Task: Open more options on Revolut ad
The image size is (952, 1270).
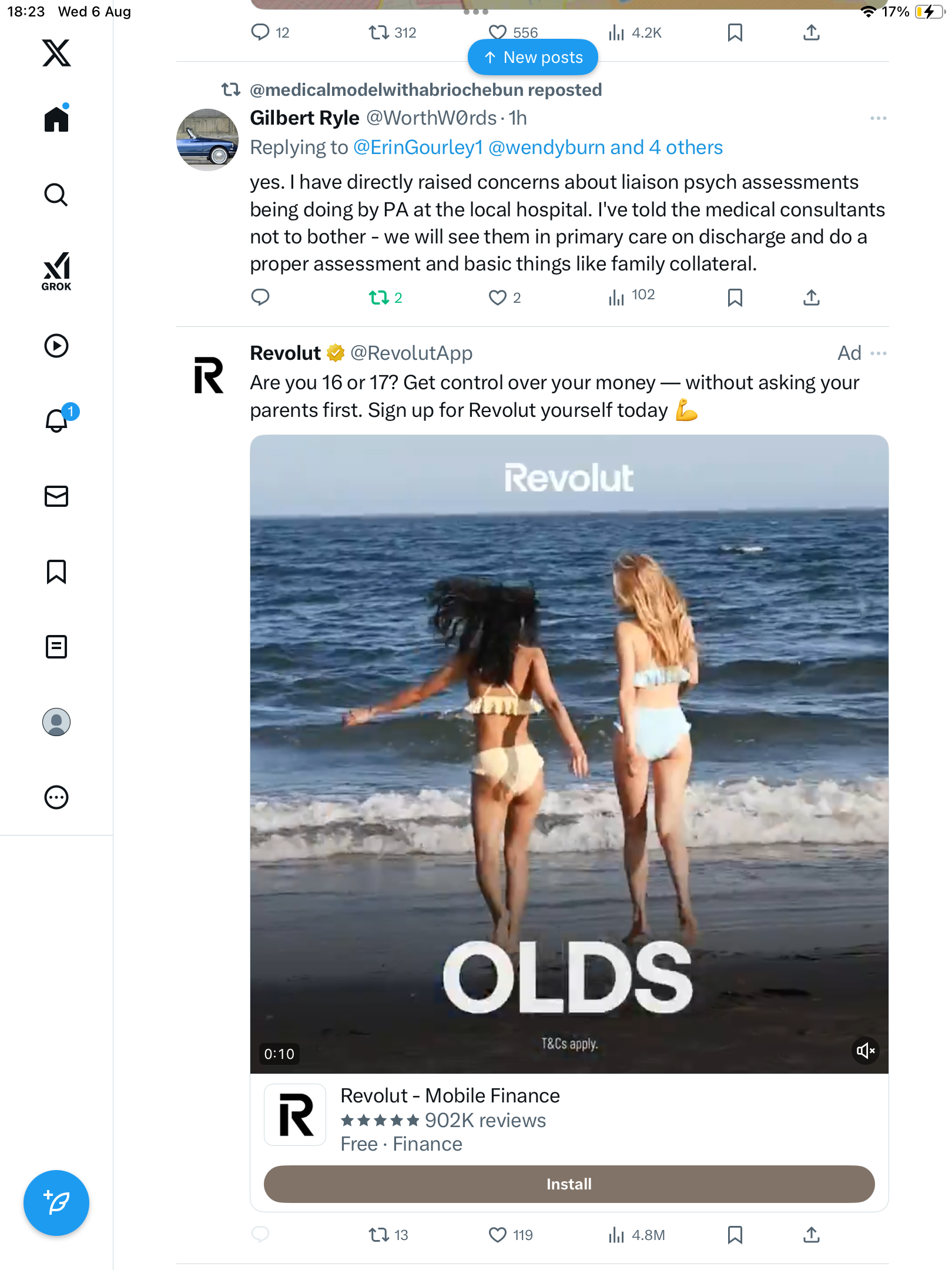Action: point(878,353)
